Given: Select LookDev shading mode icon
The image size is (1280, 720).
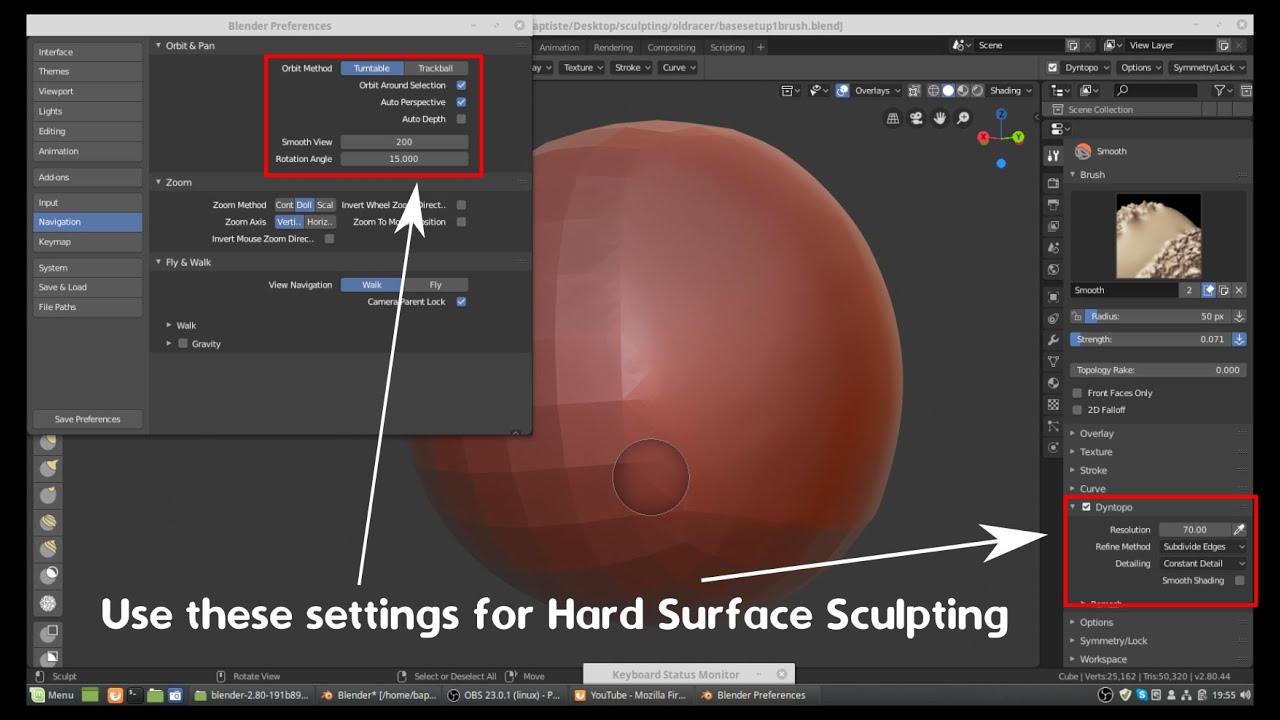Looking at the screenshot, I should click(x=962, y=90).
